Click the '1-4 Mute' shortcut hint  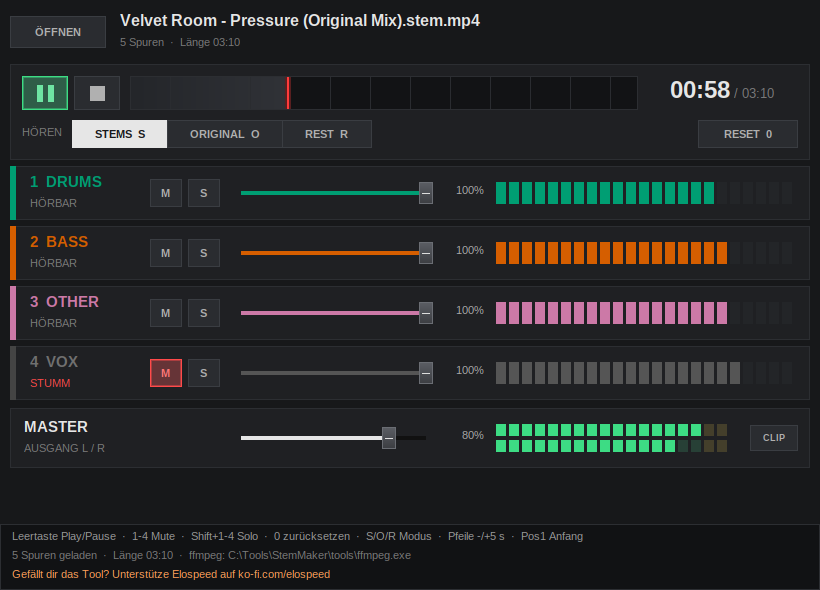pyautogui.click(x=153, y=536)
